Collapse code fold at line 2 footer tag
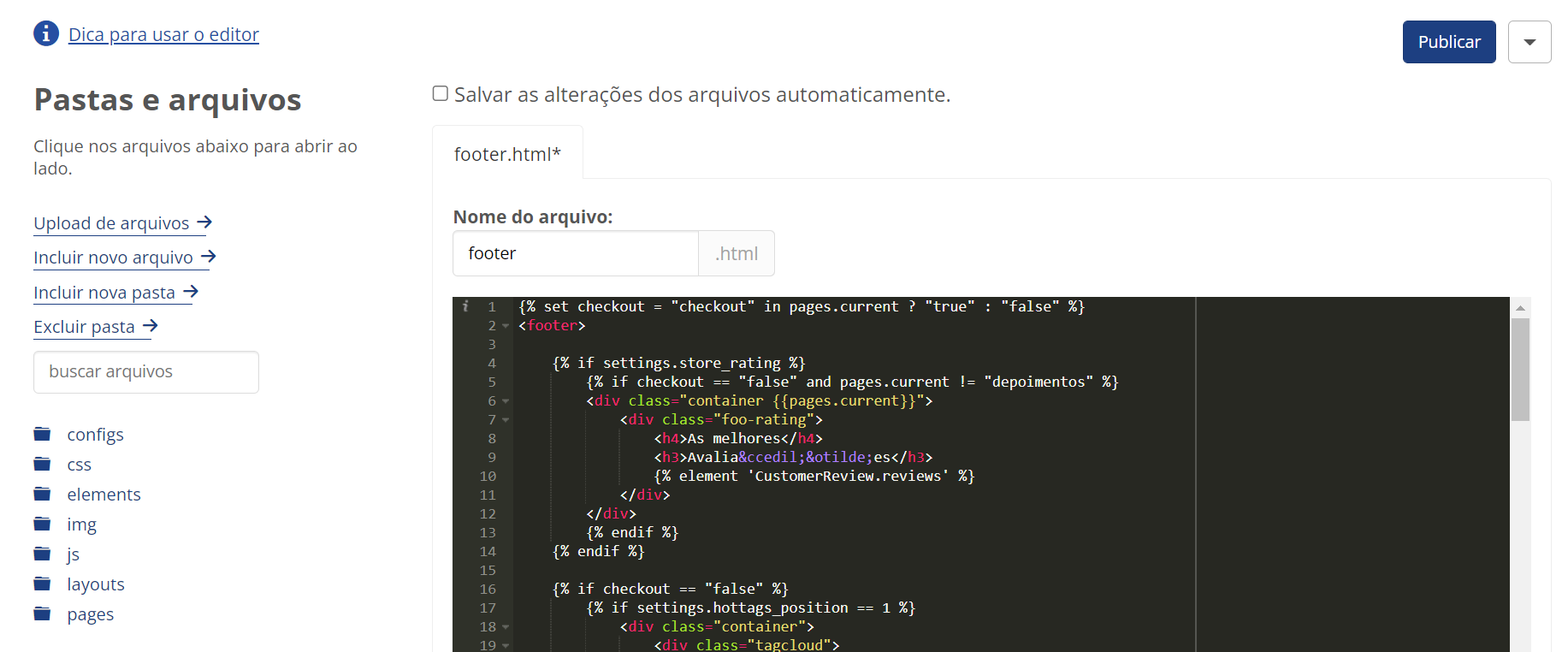This screenshot has height=652, width=1568. click(x=506, y=326)
